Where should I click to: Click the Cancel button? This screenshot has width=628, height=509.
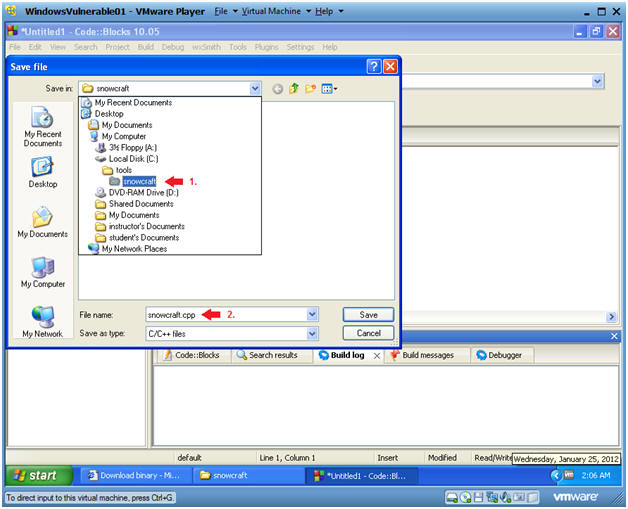point(368,333)
